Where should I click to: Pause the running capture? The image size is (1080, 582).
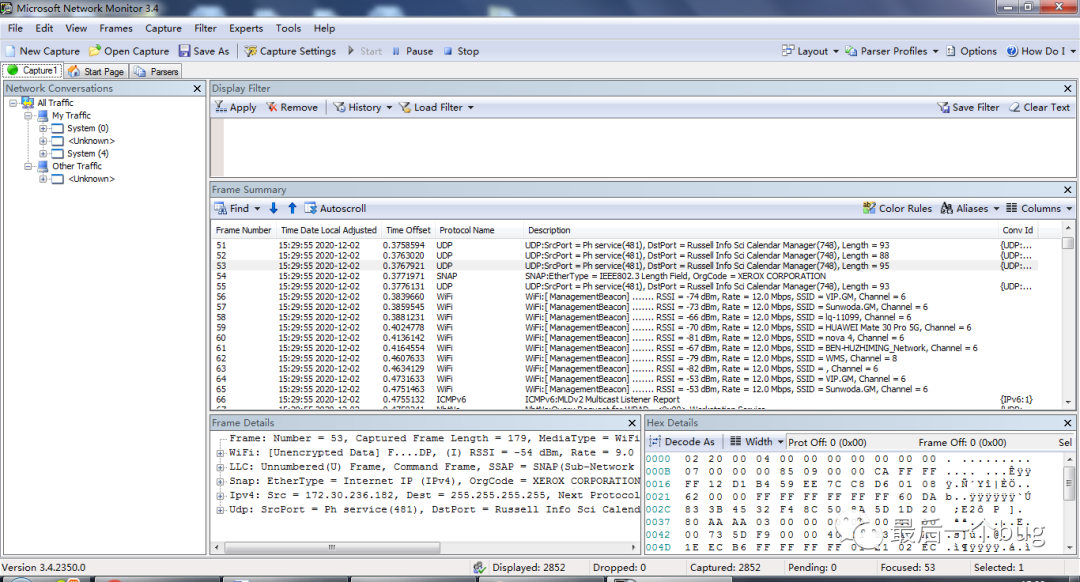pyautogui.click(x=413, y=51)
